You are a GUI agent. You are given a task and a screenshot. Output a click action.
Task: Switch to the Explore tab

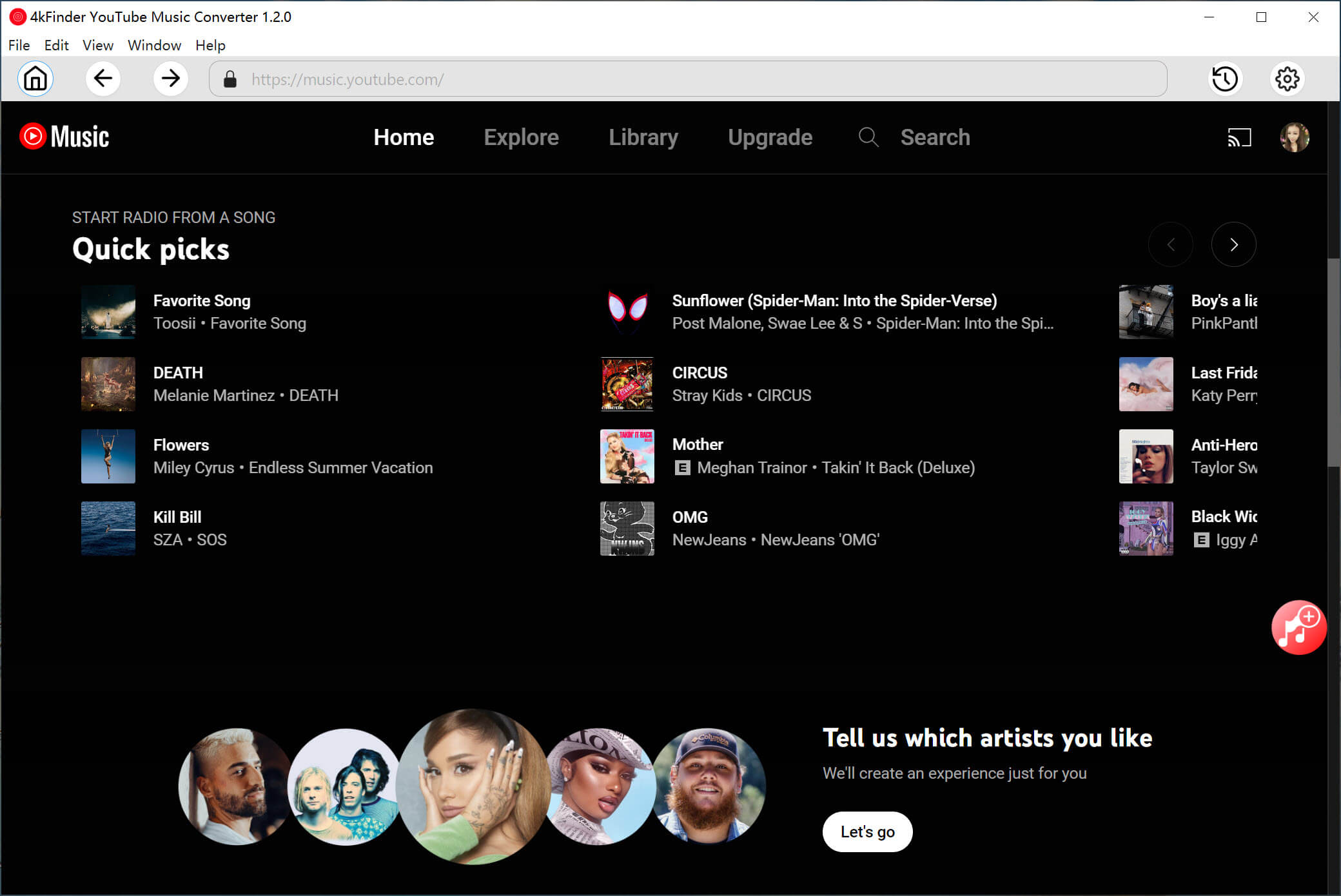coord(521,137)
